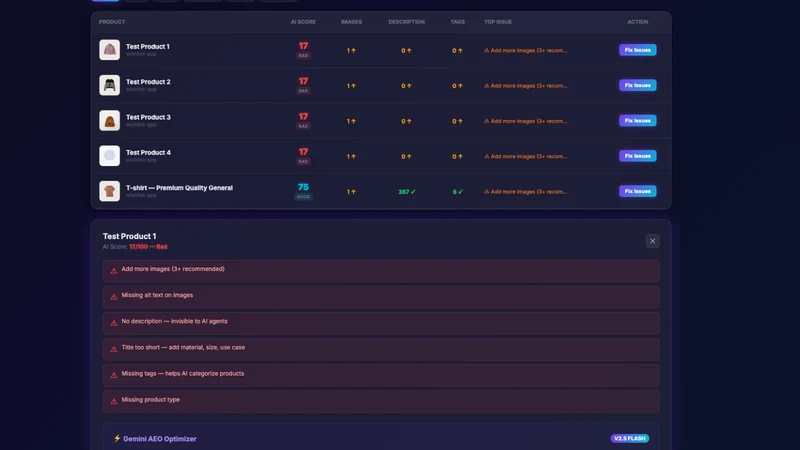Click the Test Product 1 detail panel heading
The width and height of the screenshot is (800, 450).
130,236
